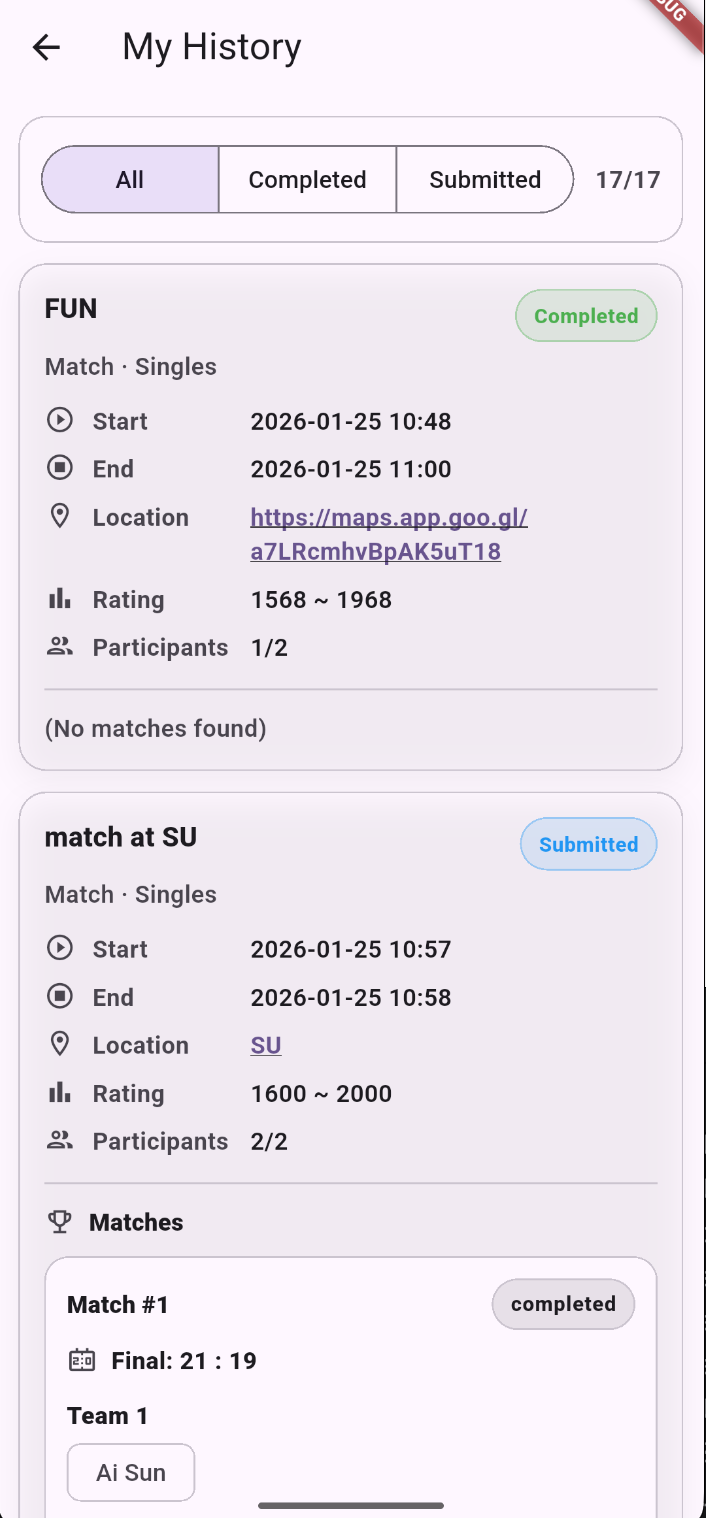Switch filter to Submitted
Viewport: 706px width, 1518px height.
(485, 180)
